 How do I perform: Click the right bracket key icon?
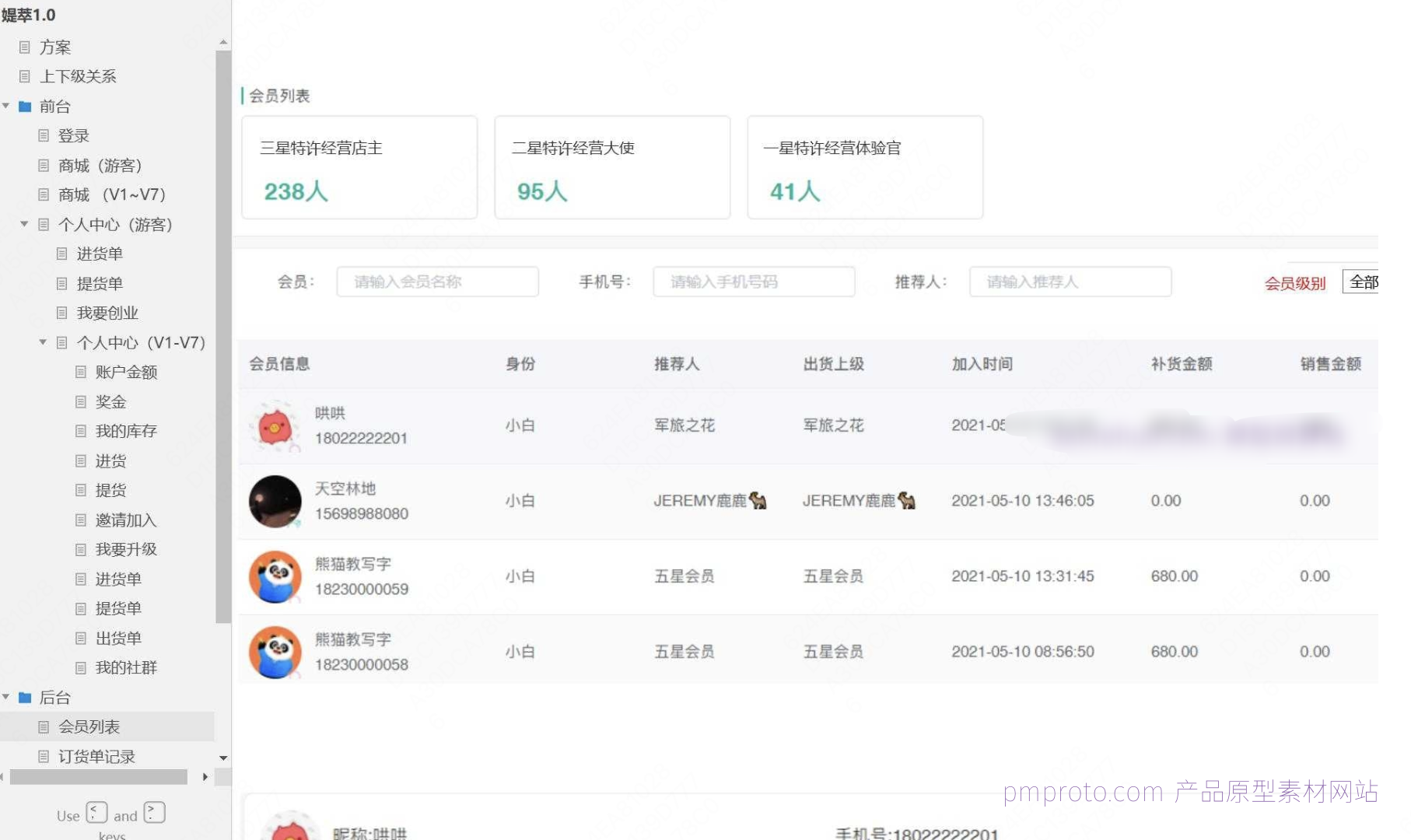[x=154, y=813]
